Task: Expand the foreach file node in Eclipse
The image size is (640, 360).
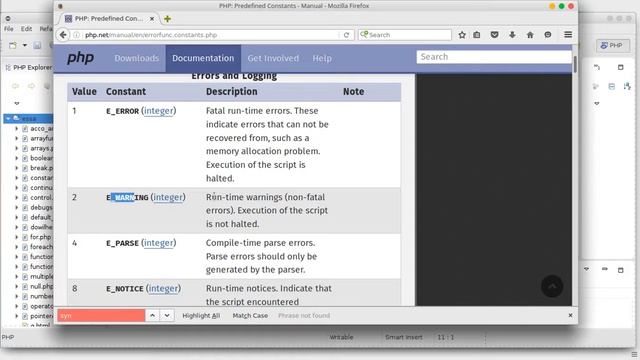Action: pyautogui.click(x=16, y=247)
